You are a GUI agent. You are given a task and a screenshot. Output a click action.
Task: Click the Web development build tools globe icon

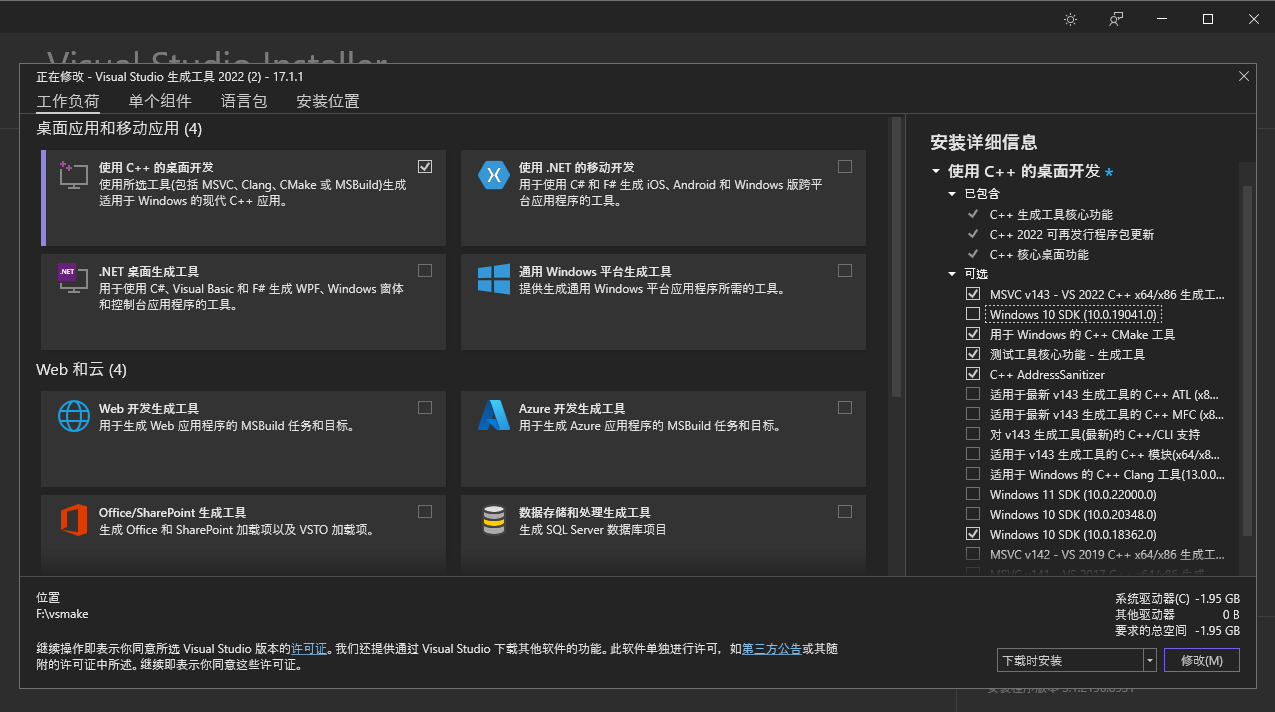pos(74,415)
